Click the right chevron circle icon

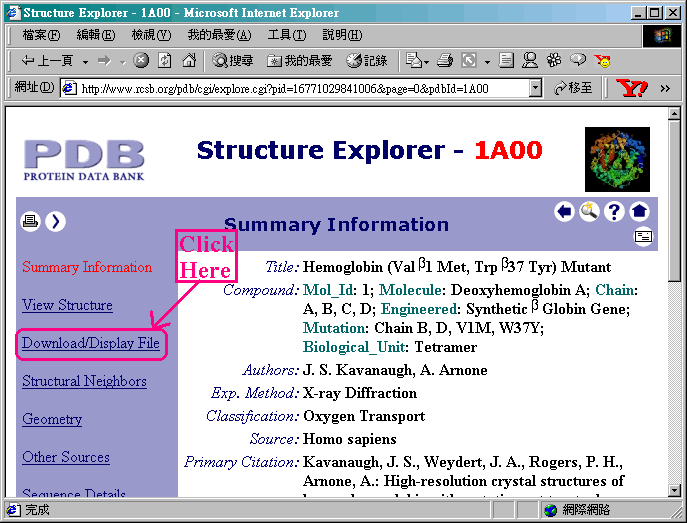[56, 221]
